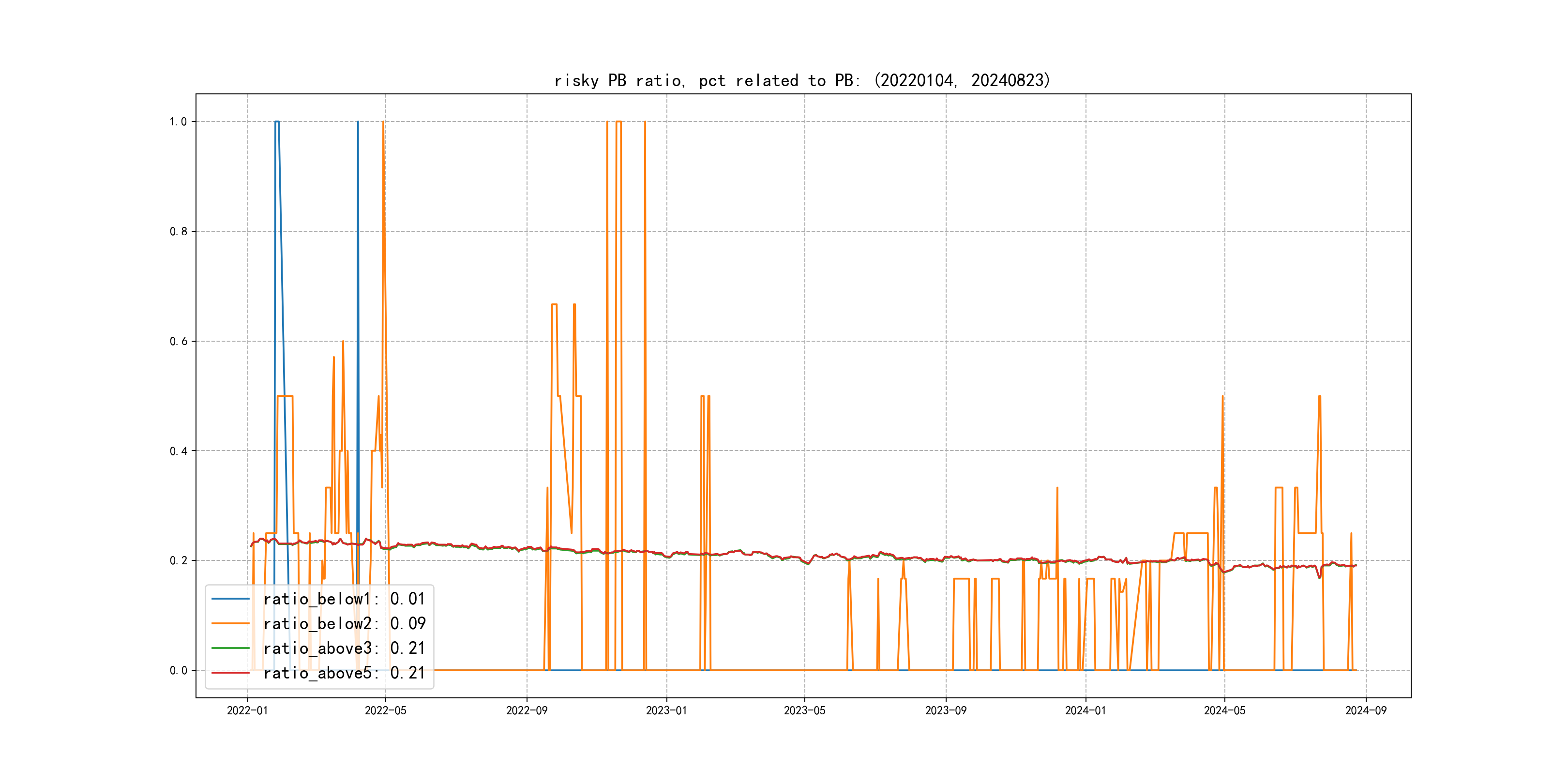
Task: Select the ratio_above3 legend text
Action: pos(344,648)
